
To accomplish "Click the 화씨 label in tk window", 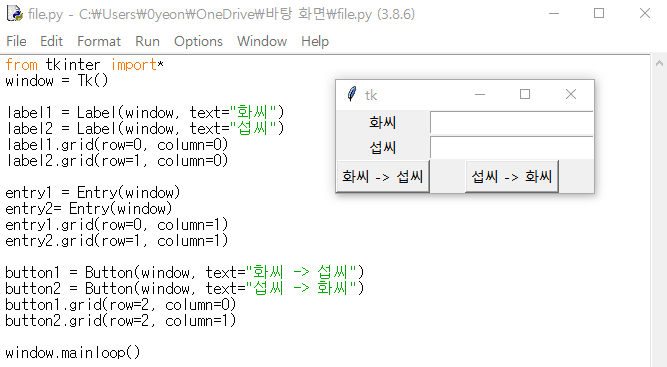I will click(382, 122).
